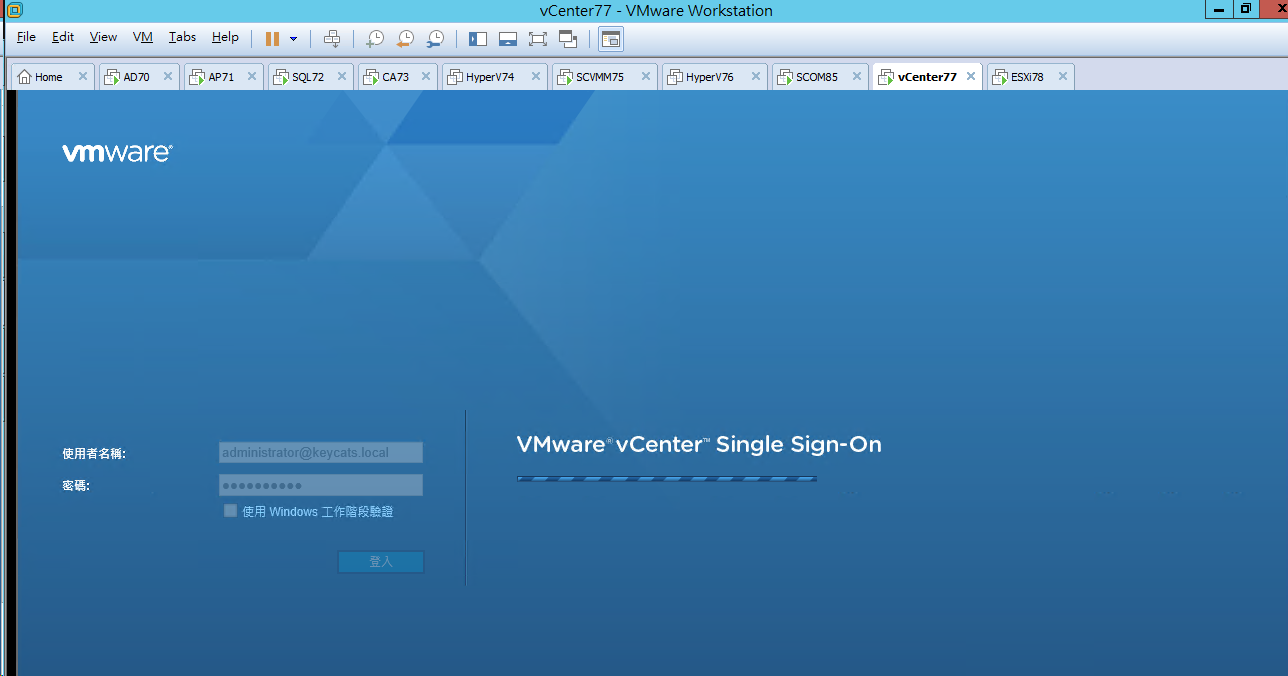This screenshot has height=676, width=1288.
Task: Open the VM menu
Action: coord(143,37)
